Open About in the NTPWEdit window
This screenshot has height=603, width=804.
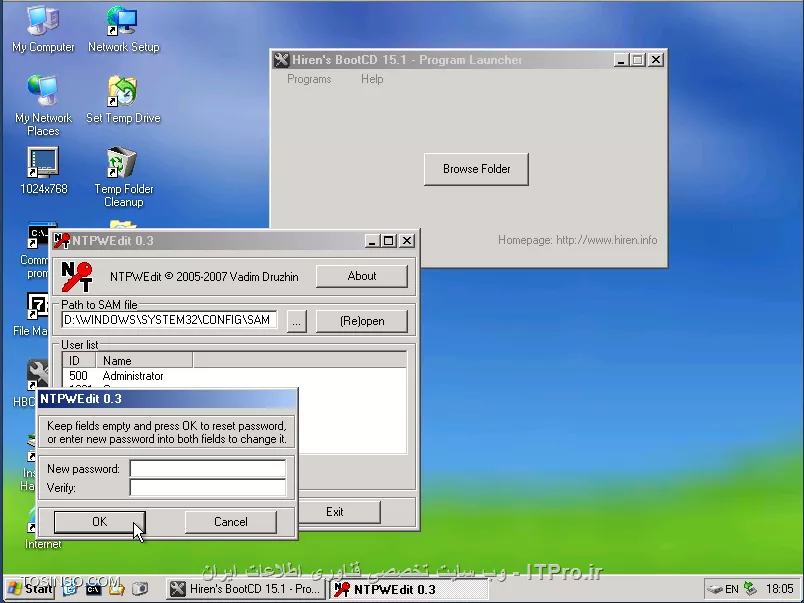[361, 276]
